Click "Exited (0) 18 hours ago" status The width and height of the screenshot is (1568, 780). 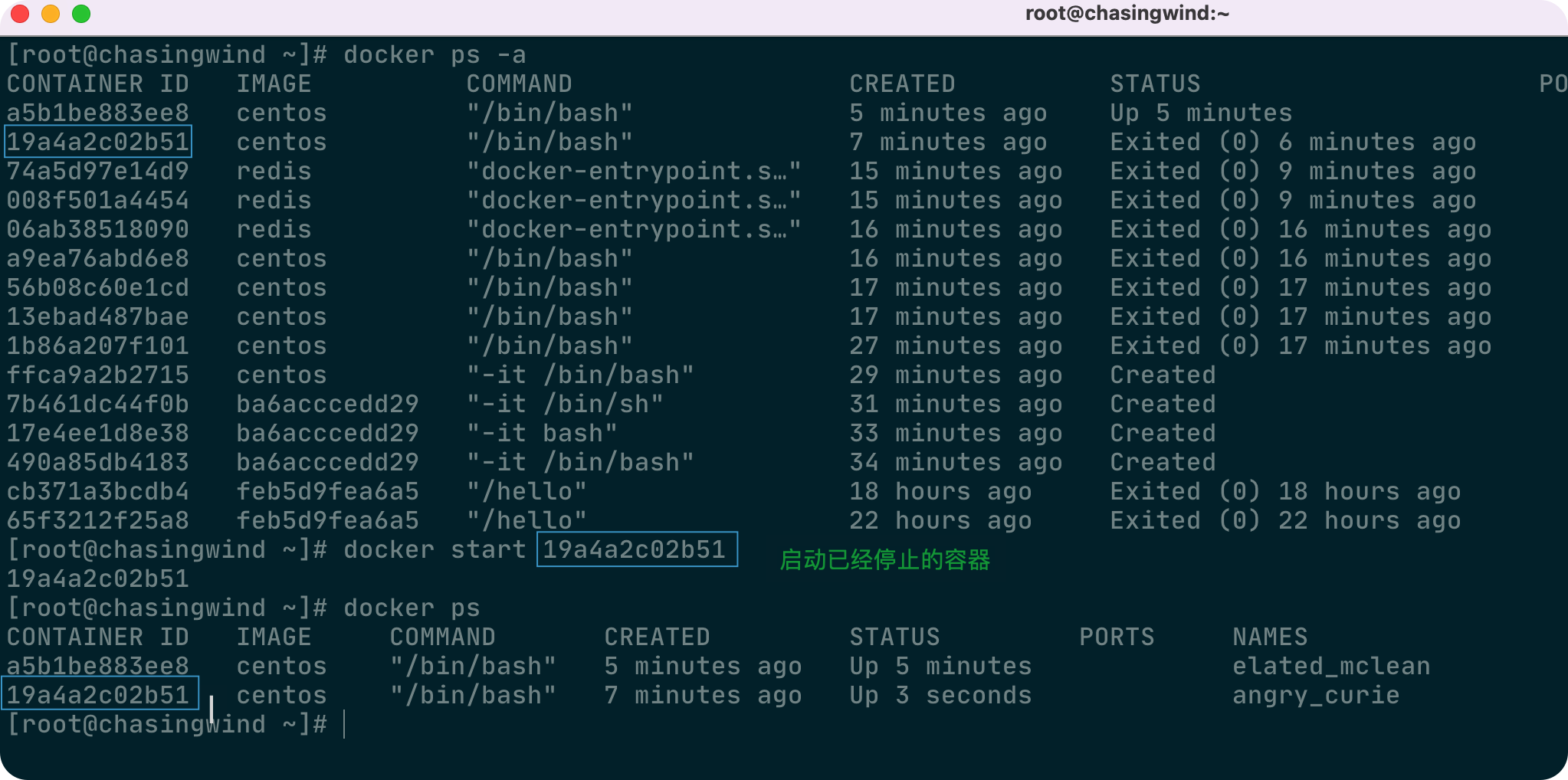1285,491
